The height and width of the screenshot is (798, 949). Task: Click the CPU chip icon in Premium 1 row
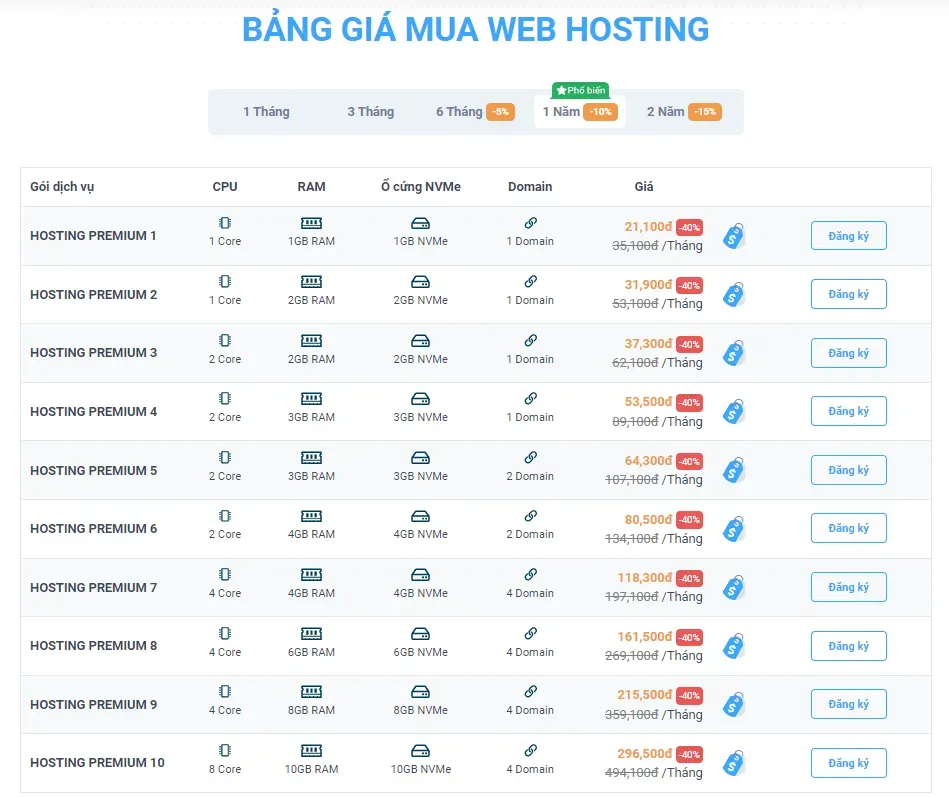(225, 223)
